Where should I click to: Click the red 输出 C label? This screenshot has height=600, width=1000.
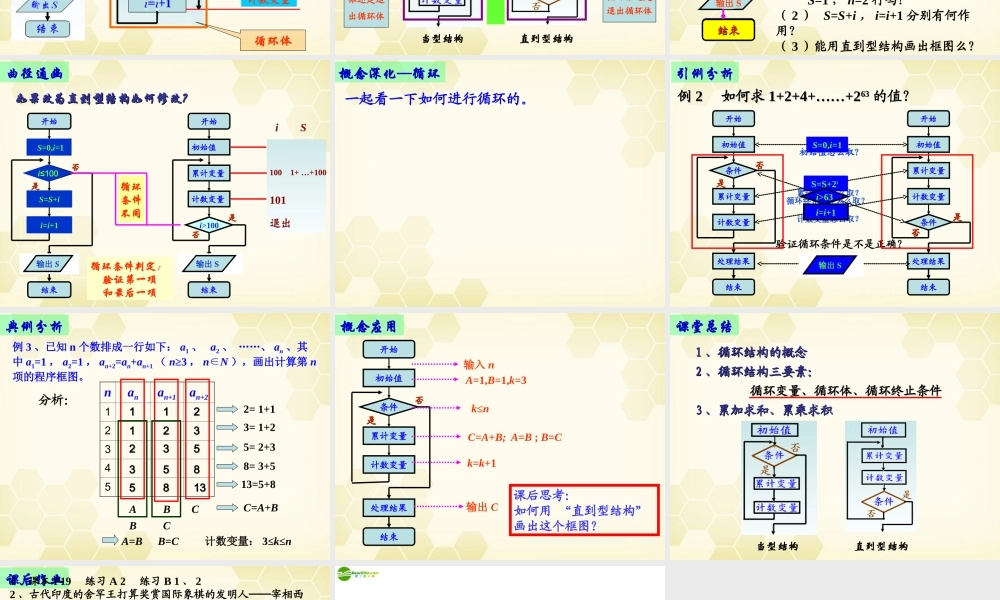tap(482, 507)
